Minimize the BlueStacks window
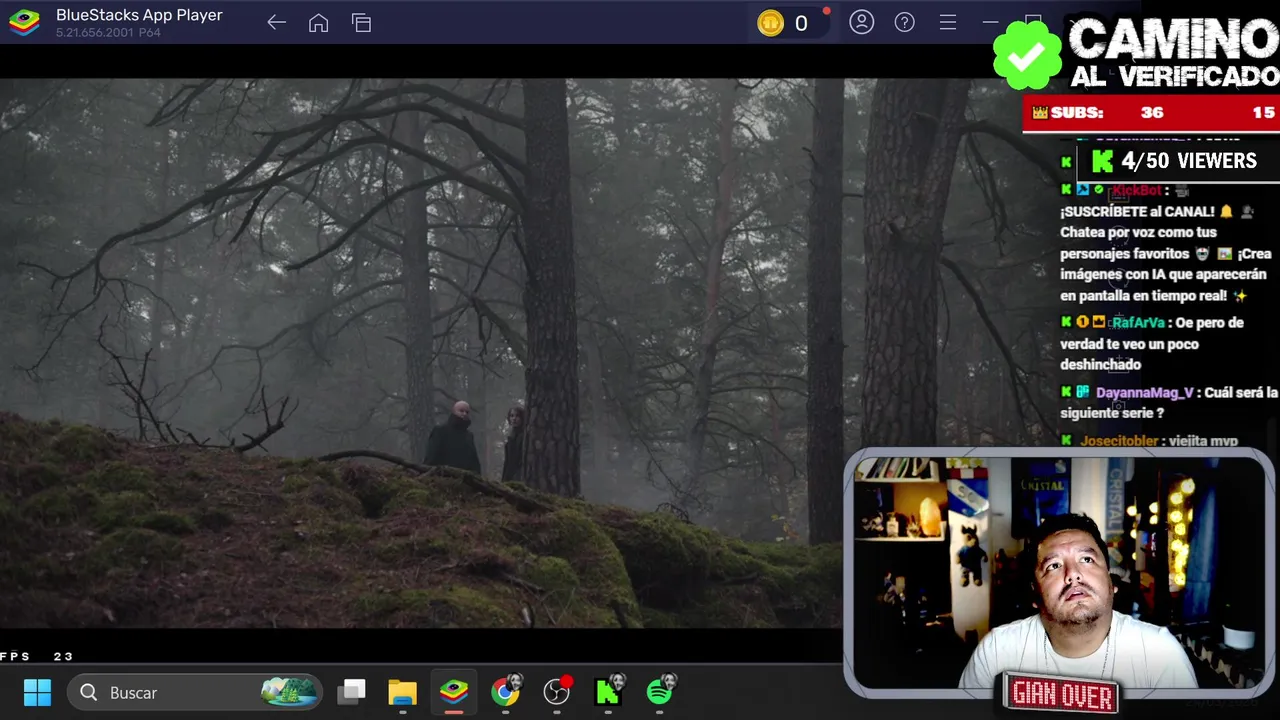This screenshot has height=720, width=1280. (990, 22)
